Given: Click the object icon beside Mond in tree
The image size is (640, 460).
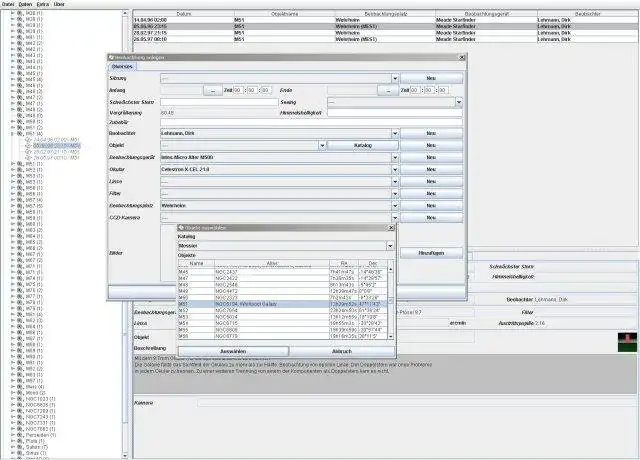Looking at the screenshot, I should [20, 393].
